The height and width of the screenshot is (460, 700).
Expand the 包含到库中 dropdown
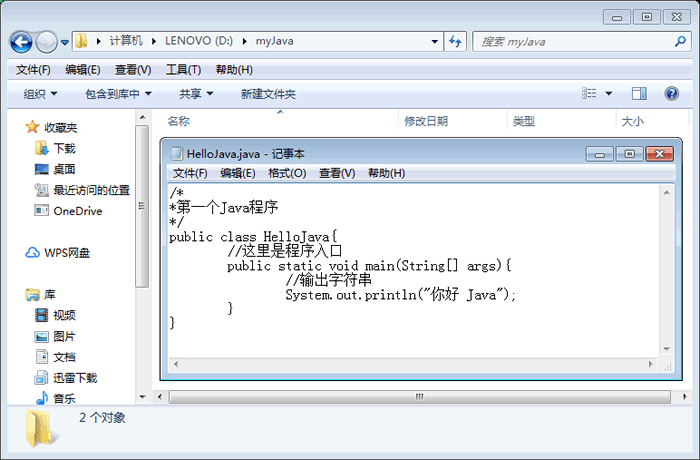pos(118,94)
